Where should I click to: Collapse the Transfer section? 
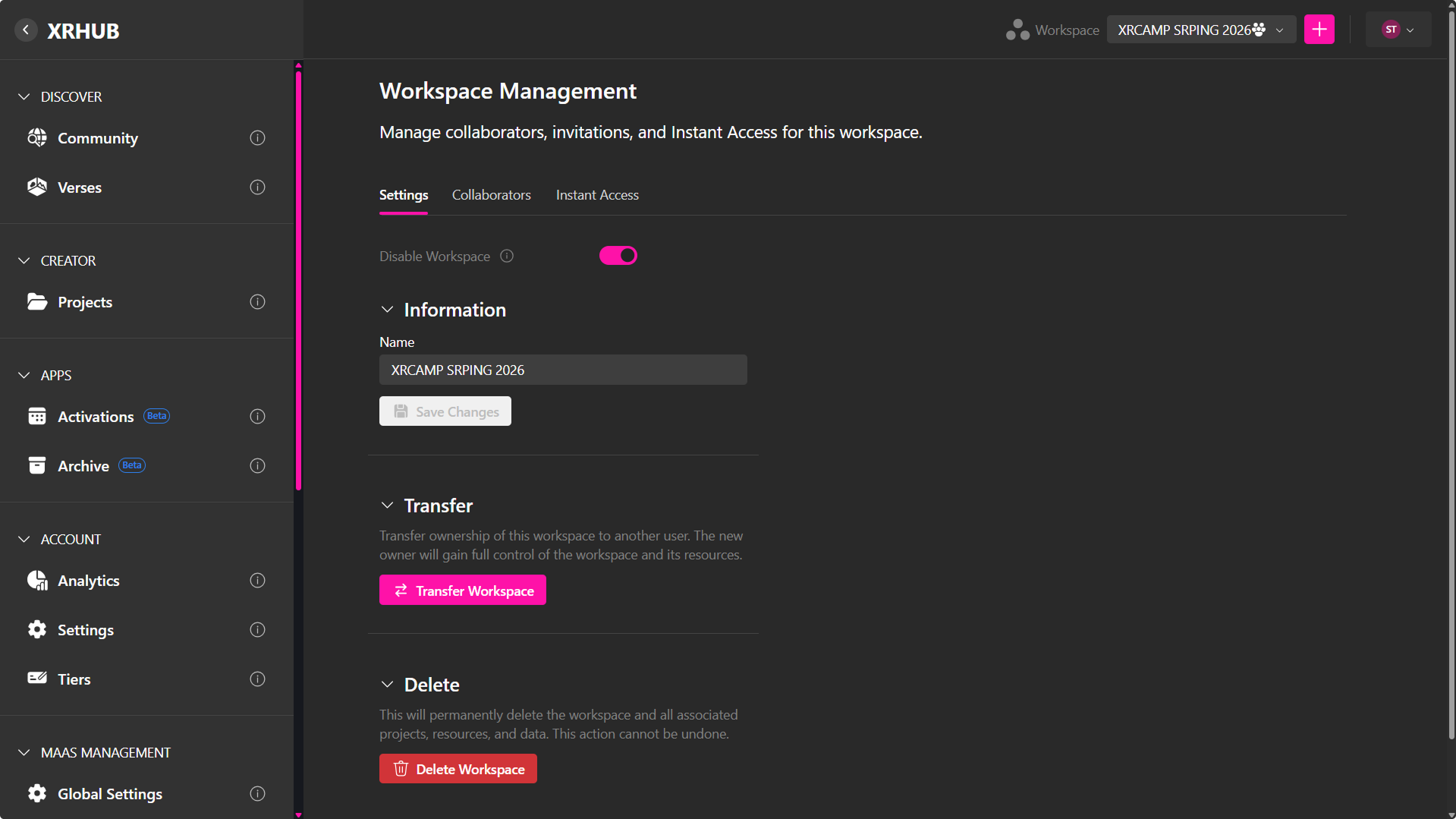tap(387, 506)
